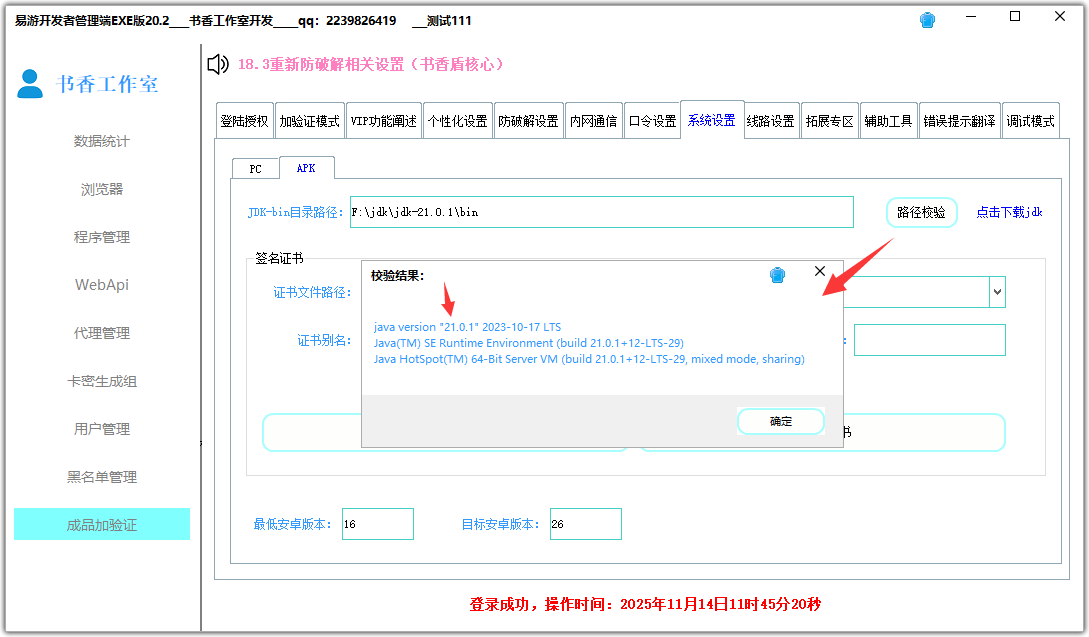Click the 路径校验 button

click(x=921, y=212)
